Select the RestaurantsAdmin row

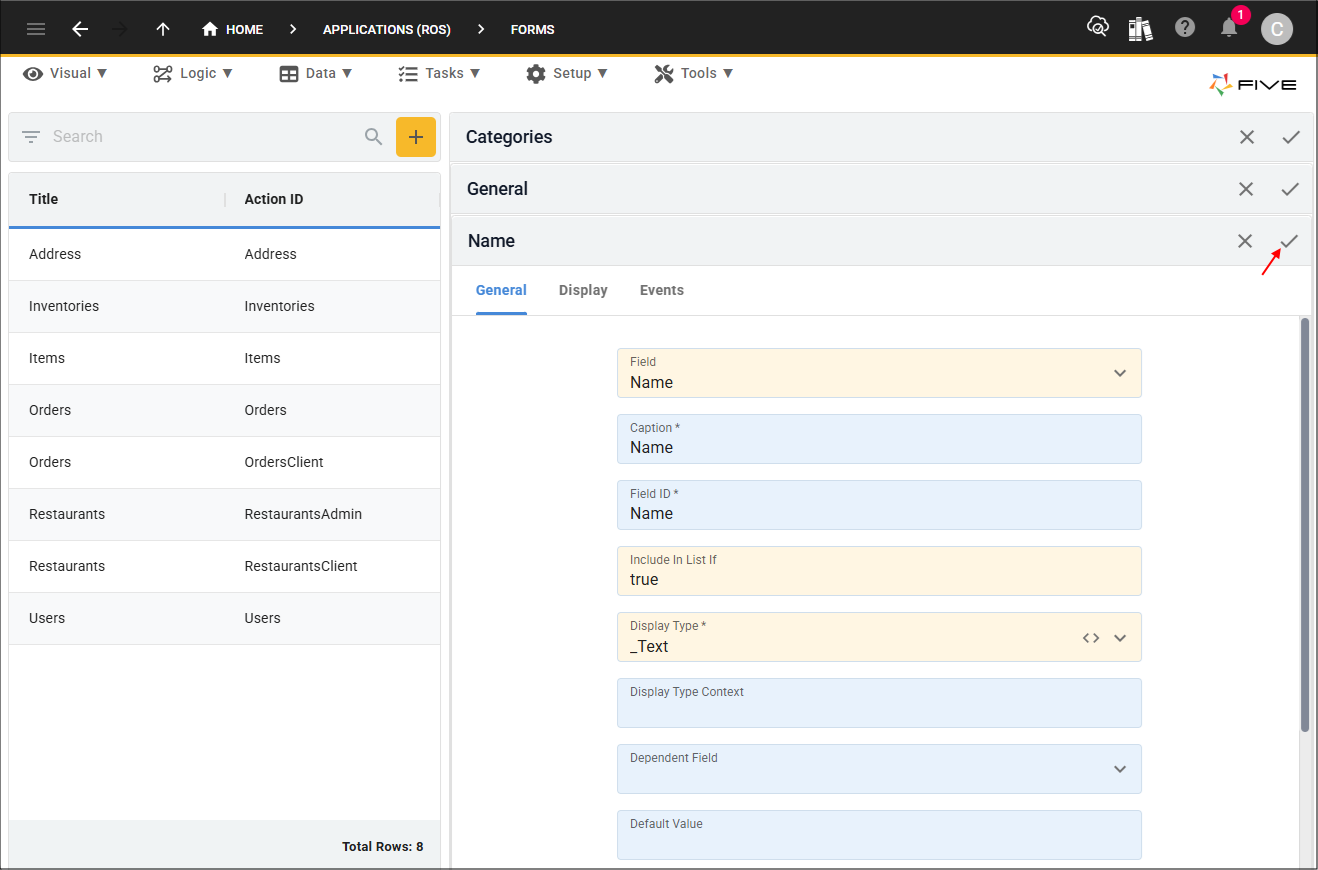pos(224,514)
